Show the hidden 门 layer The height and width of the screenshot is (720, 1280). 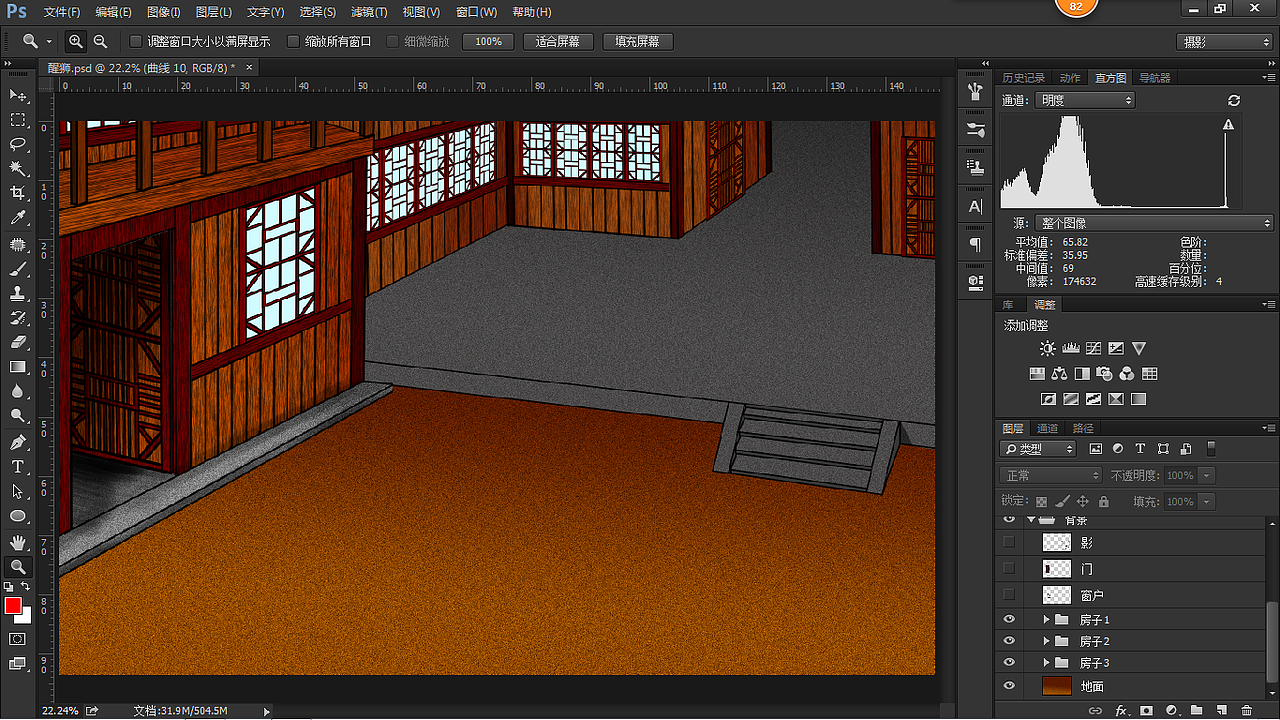tap(1009, 568)
